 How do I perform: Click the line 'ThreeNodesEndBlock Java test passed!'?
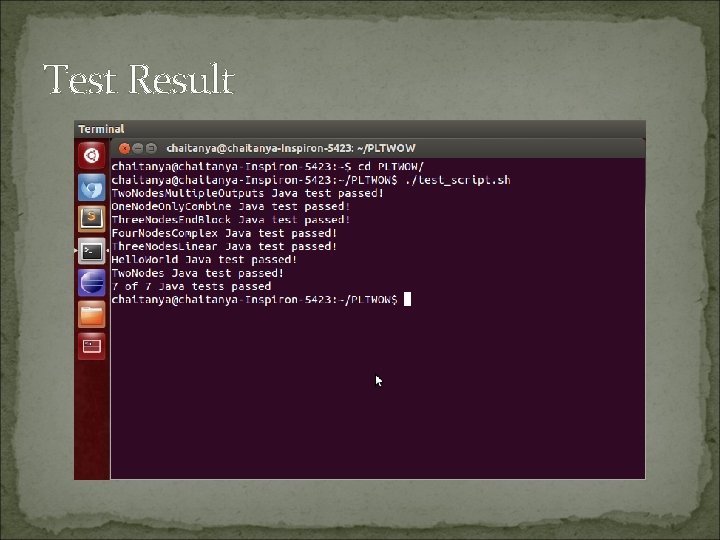[231, 220]
